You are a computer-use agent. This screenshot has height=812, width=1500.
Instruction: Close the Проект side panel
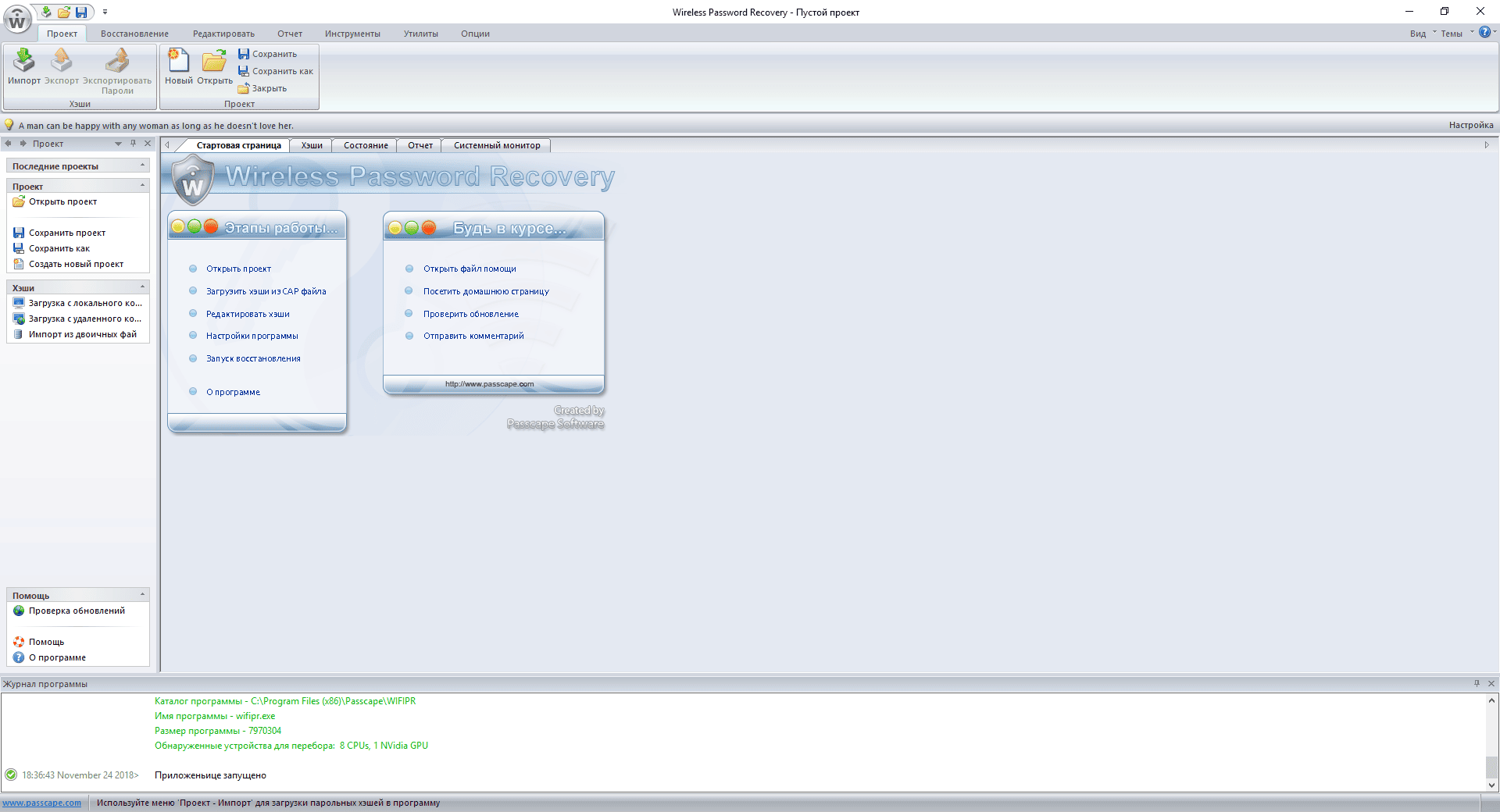click(148, 144)
